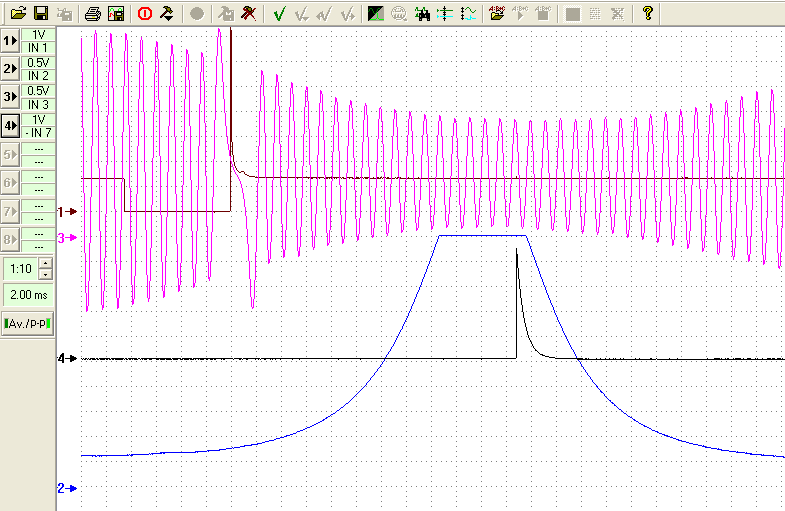Click channel 1 zero-level marker
Image resolution: width=785 pixels, height=511 pixels.
tap(67, 212)
